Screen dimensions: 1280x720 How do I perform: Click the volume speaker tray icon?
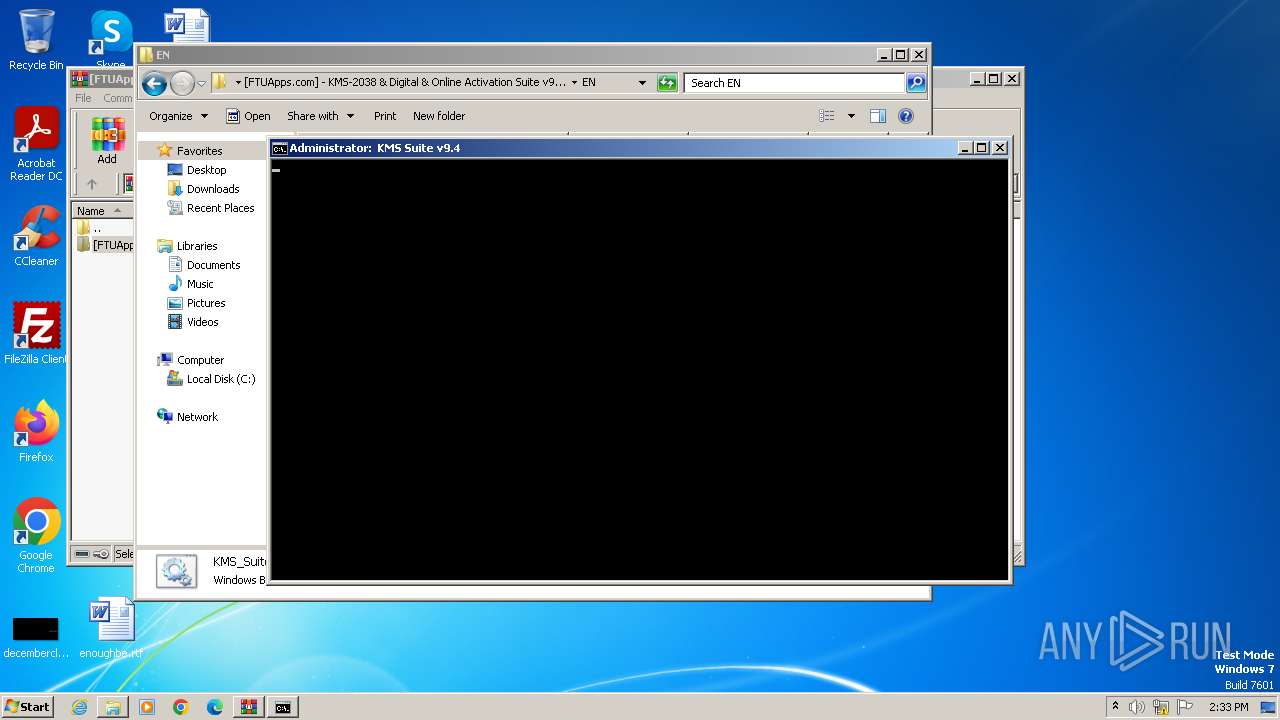click(x=1137, y=707)
